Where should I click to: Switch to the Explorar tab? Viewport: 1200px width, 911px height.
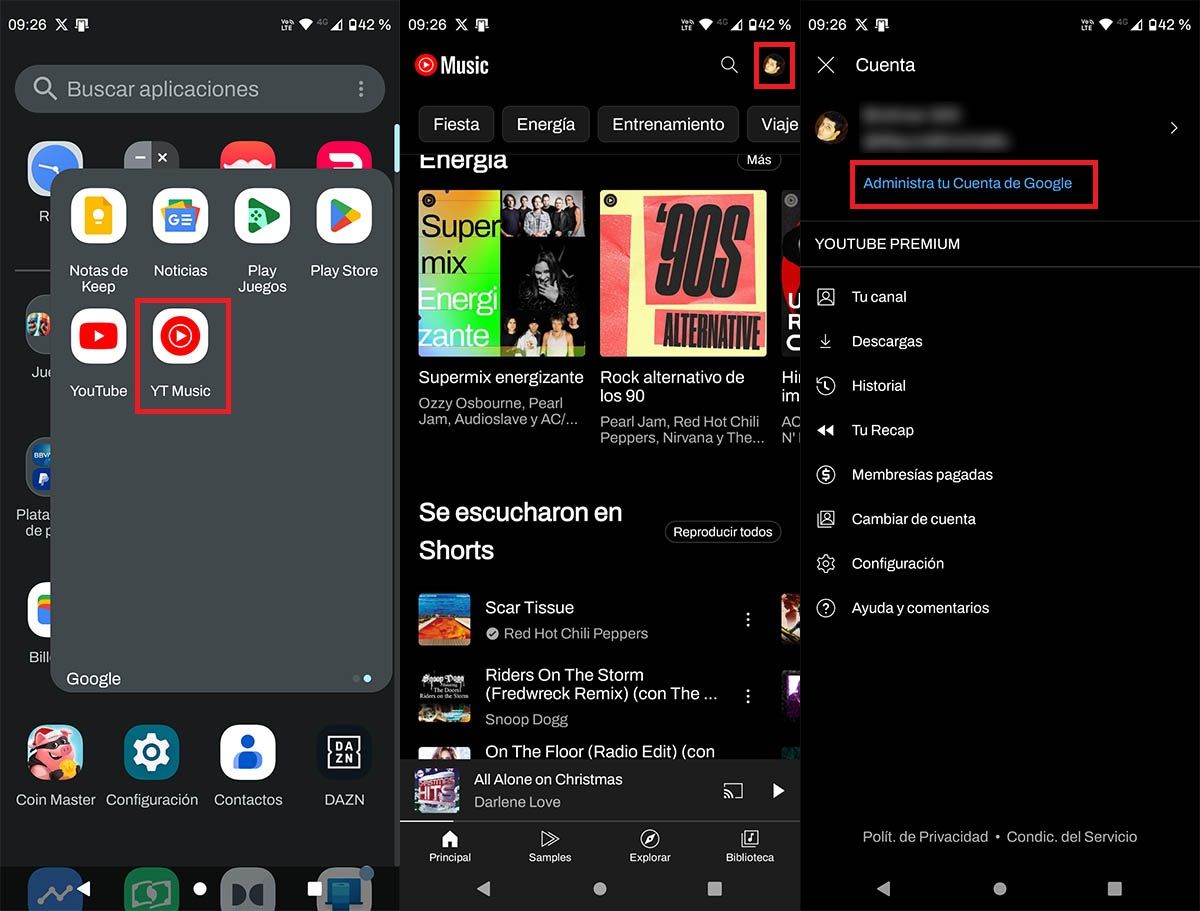649,847
